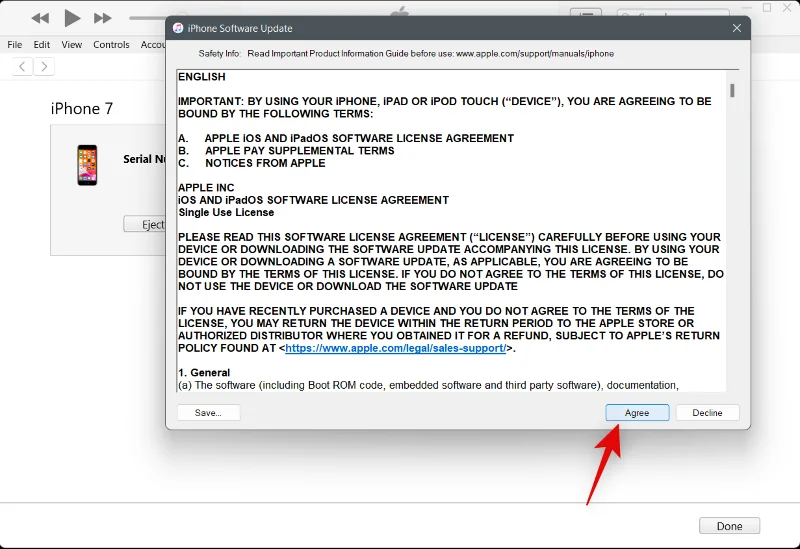Click the iPhone 7 device thumbnail

(x=88, y=165)
